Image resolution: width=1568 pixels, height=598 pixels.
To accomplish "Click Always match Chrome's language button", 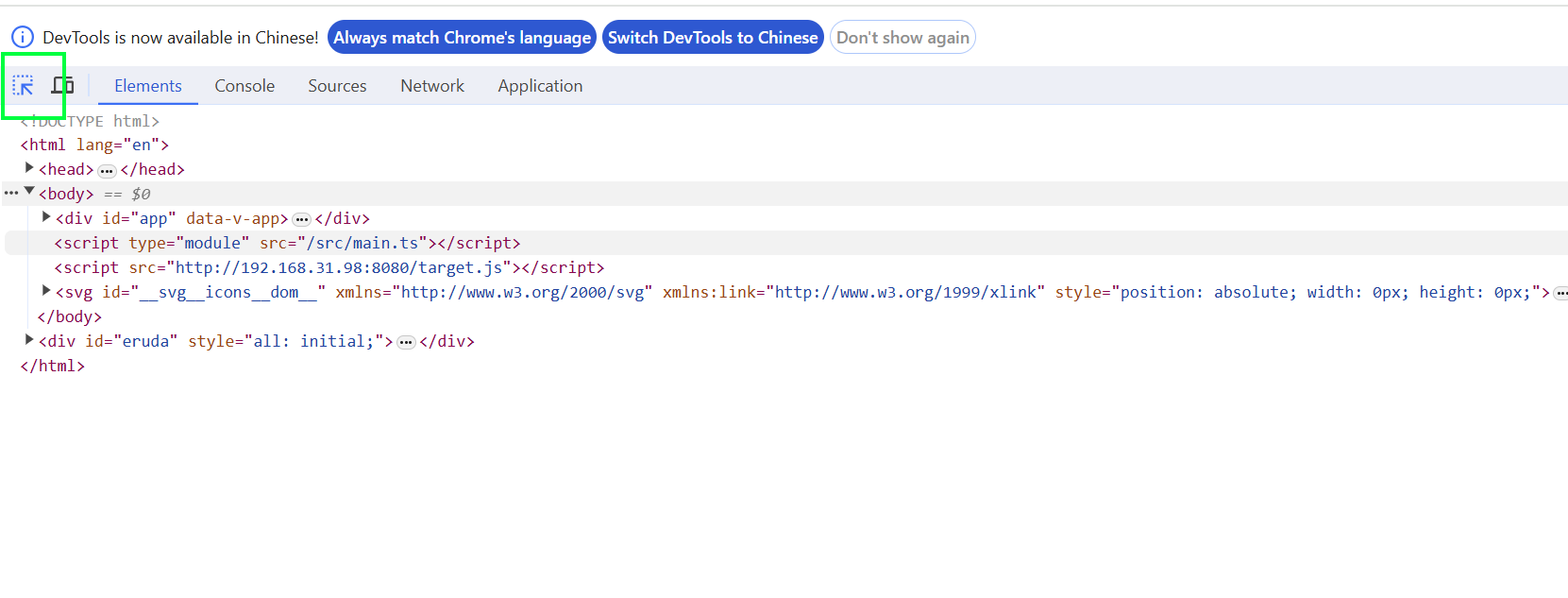I will (462, 38).
